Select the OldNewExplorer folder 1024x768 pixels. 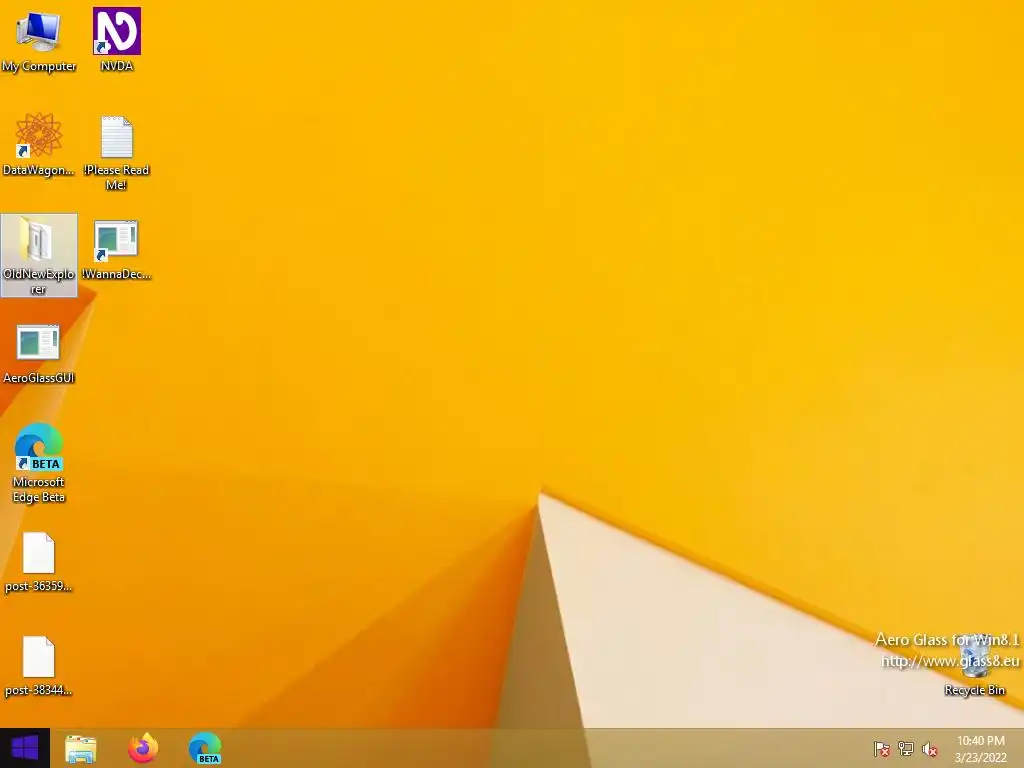coord(39,255)
